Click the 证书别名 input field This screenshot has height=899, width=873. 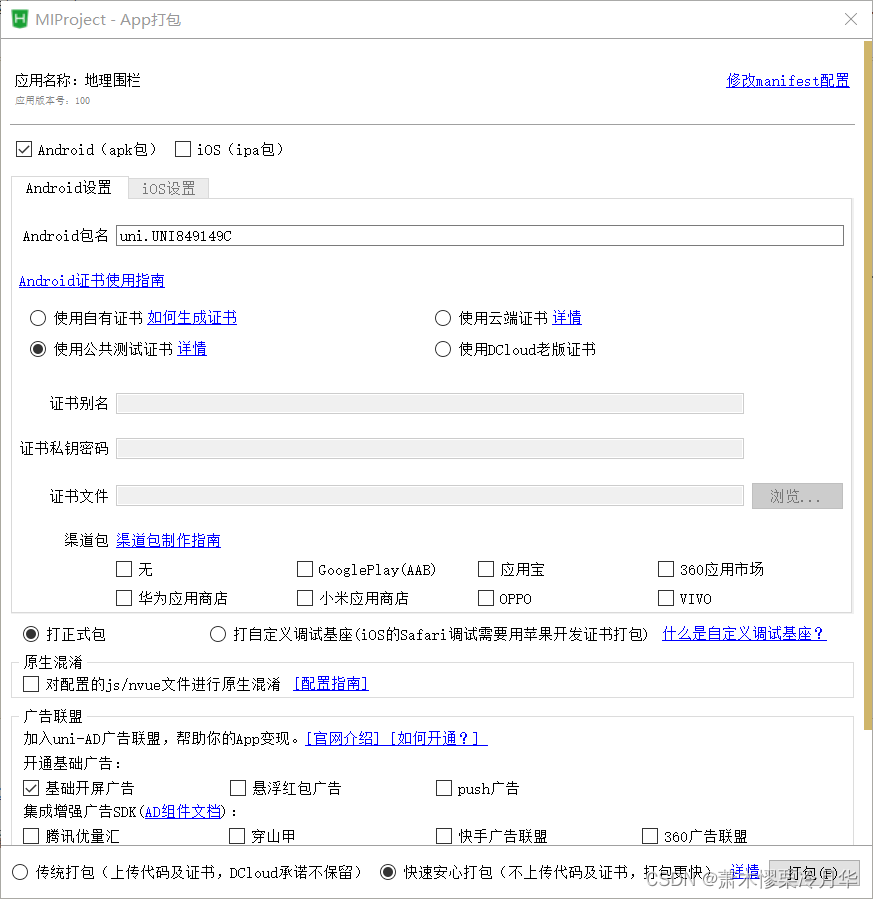pyautogui.click(x=430, y=403)
